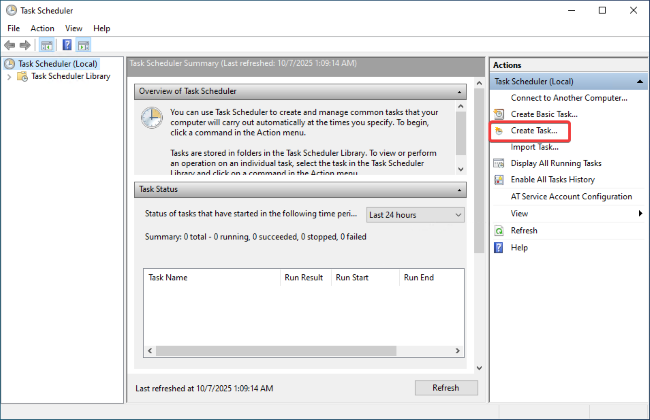
Task: Click the Refresh button at bottom
Action: coord(445,388)
